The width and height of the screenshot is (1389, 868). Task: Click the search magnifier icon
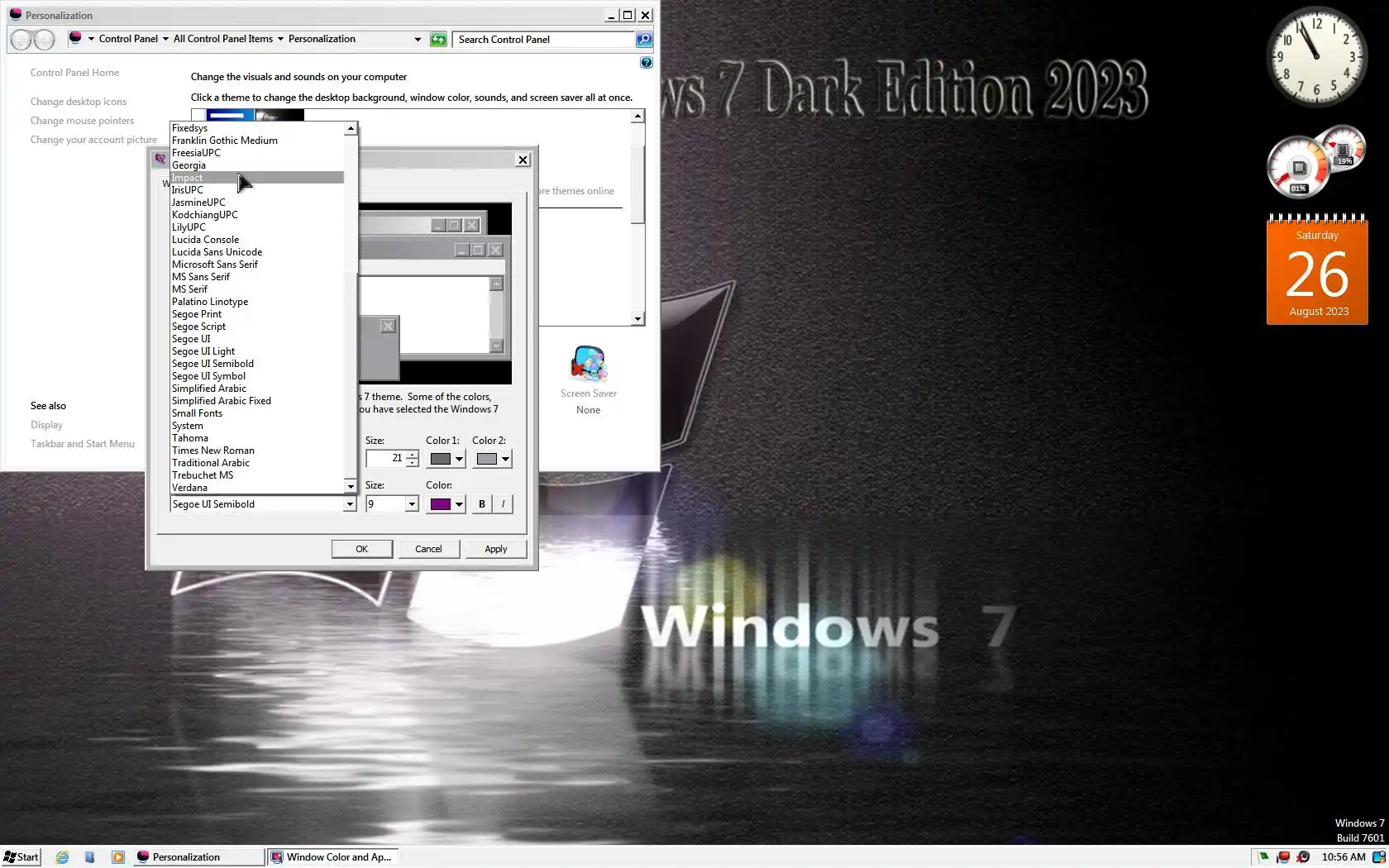point(644,39)
